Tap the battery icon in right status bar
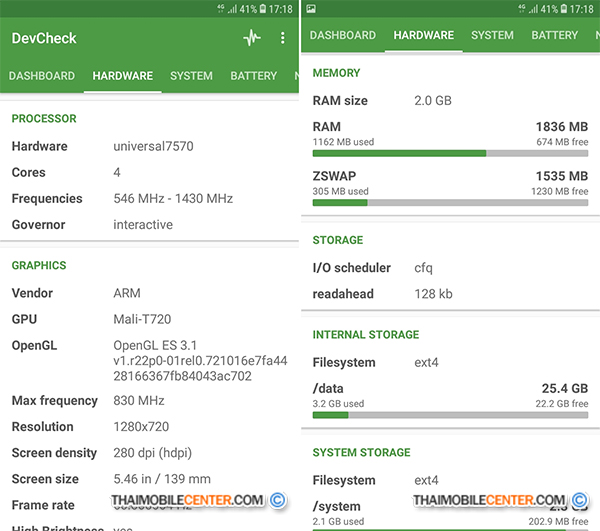The width and height of the screenshot is (600, 531). (x=564, y=8)
